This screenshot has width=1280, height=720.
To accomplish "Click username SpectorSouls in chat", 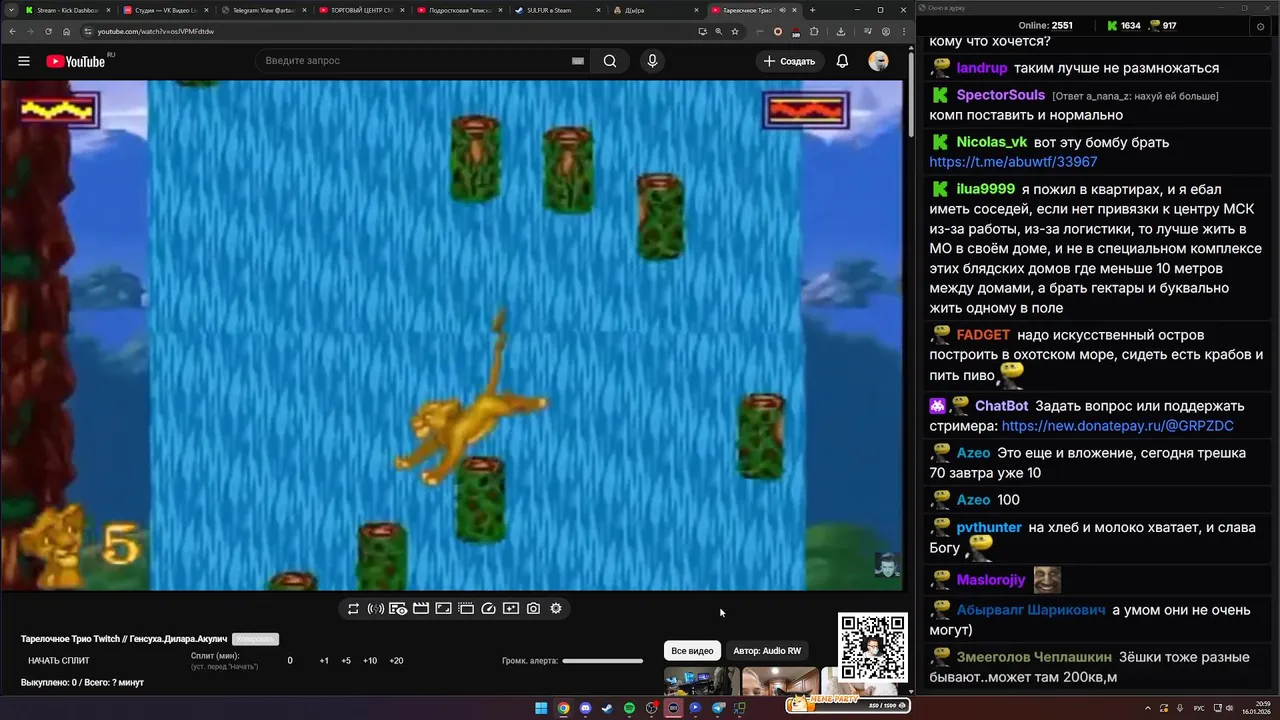I will pos(1000,95).
